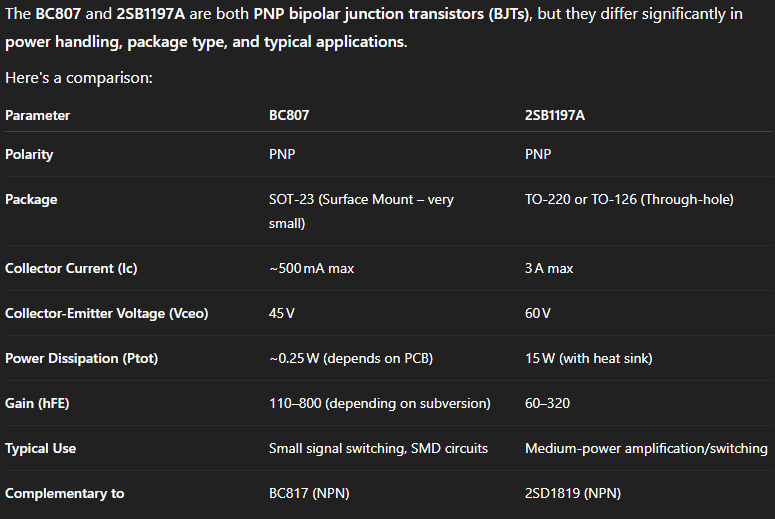This screenshot has height=519, width=775.
Task: Click the Polarity row label
Action: [x=29, y=155]
